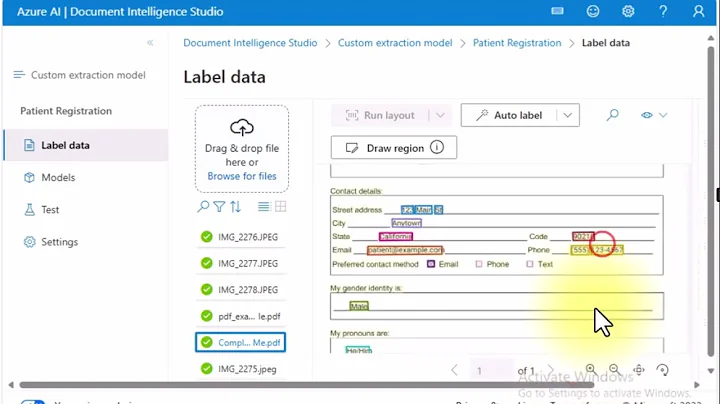Click the labeled Male gender field
The image size is (720, 404).
359,306
